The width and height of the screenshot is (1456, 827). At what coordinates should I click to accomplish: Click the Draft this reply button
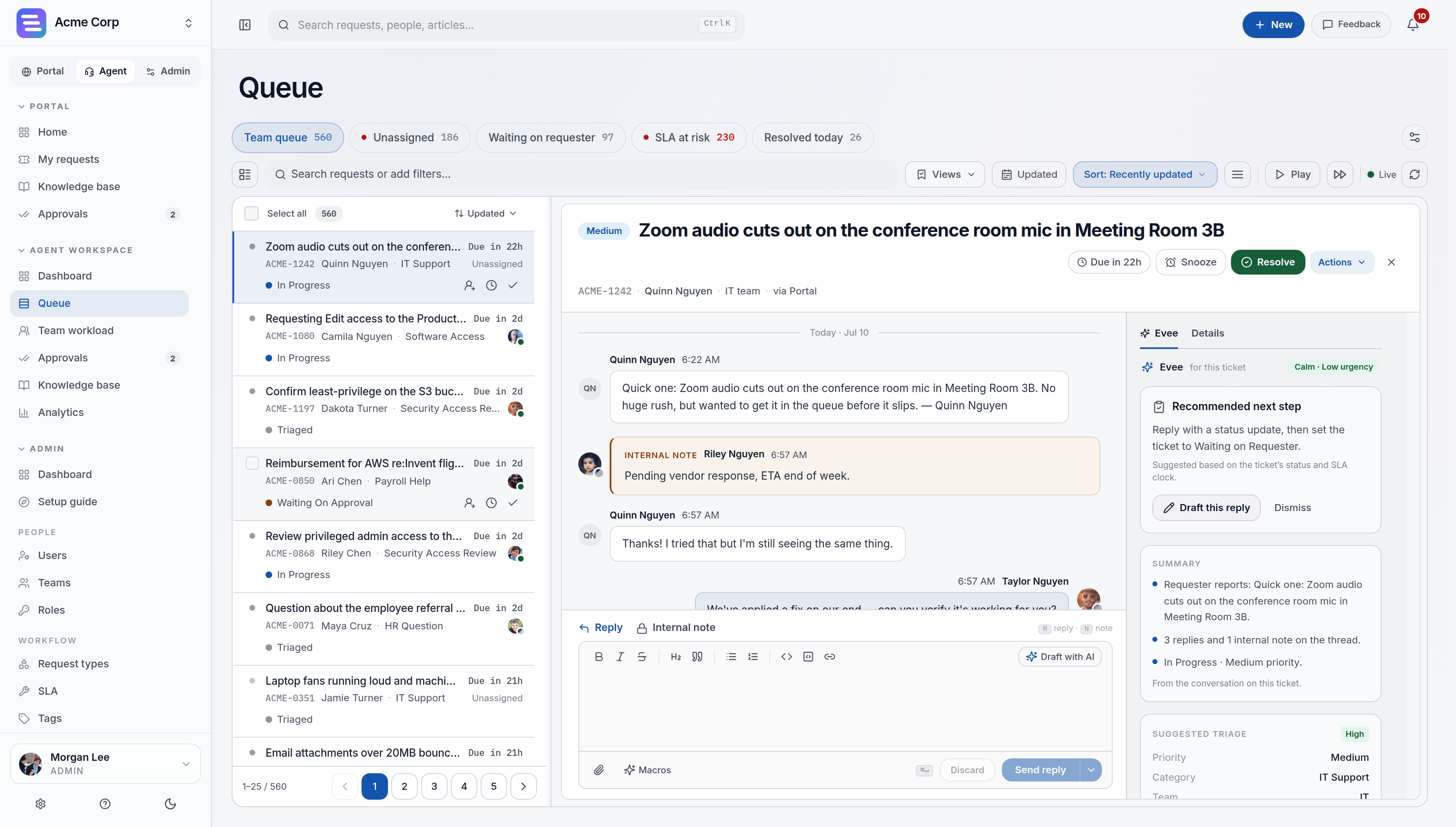(1206, 507)
